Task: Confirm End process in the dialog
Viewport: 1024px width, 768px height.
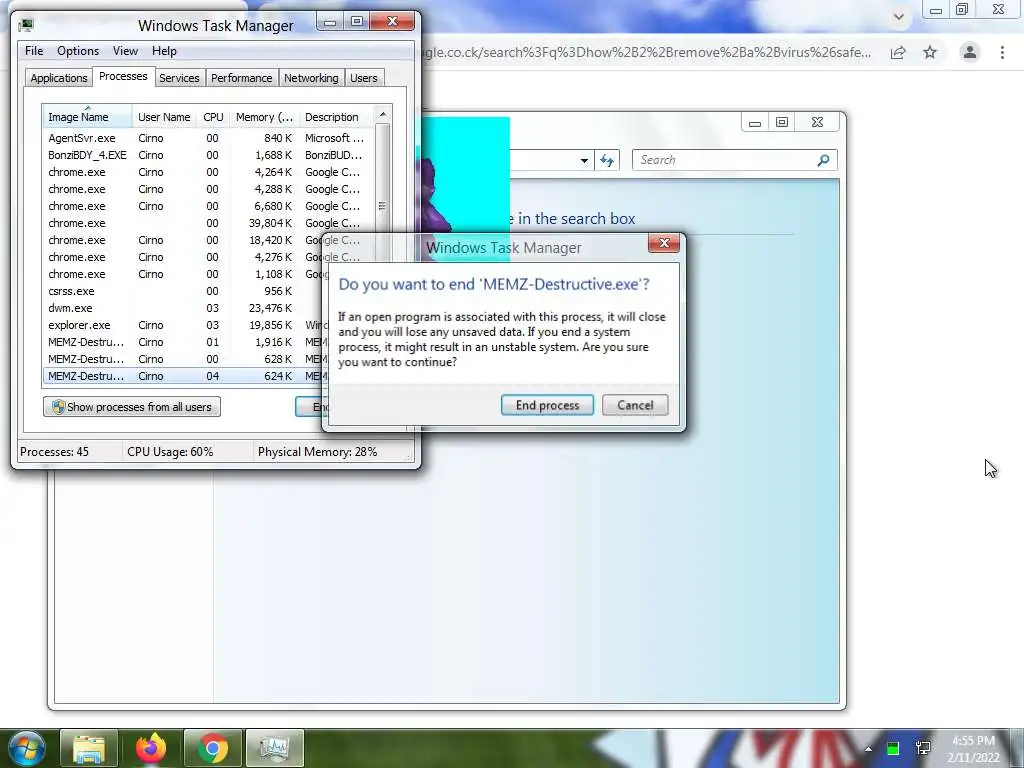Action: pos(547,405)
